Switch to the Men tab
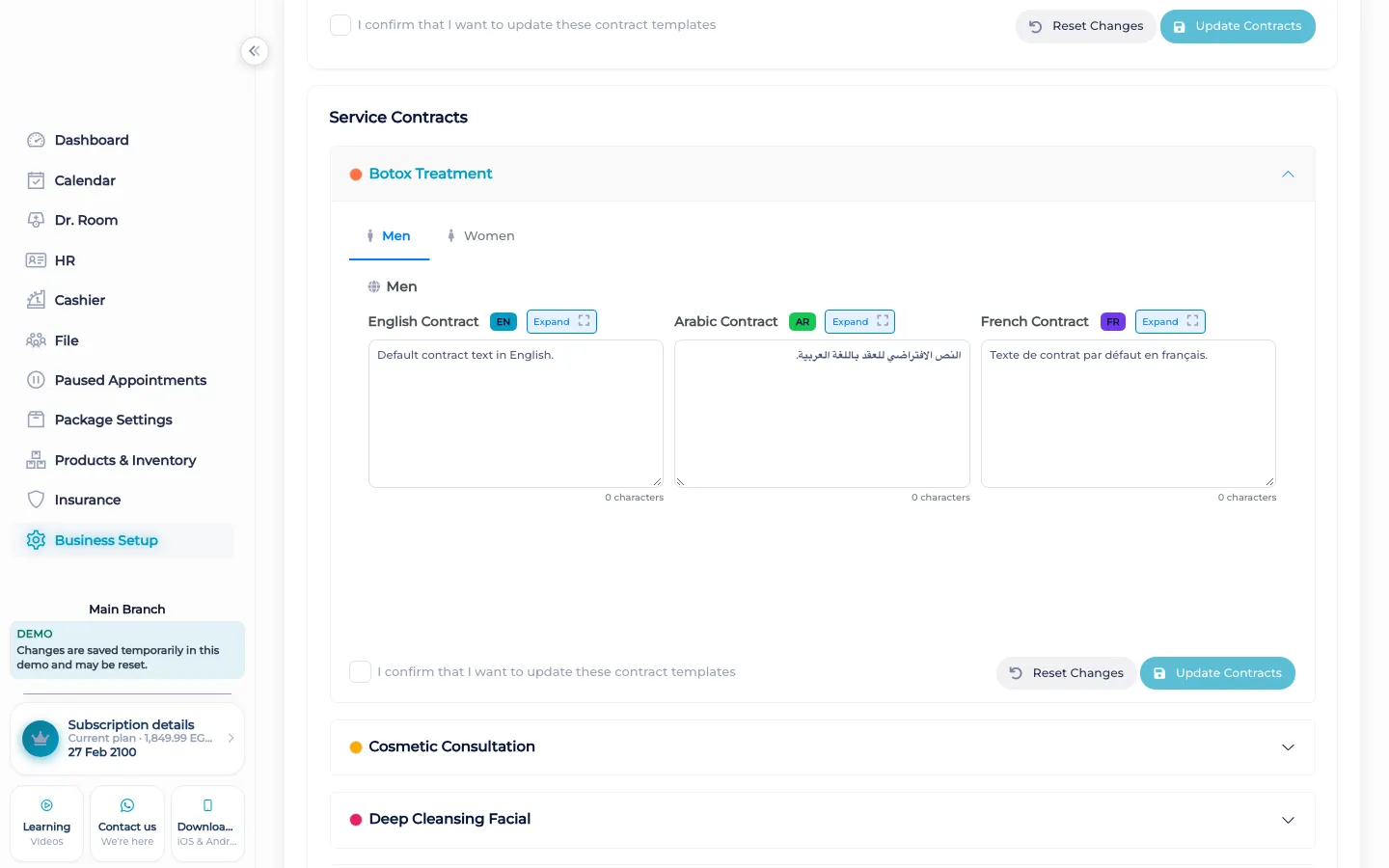 point(389,236)
